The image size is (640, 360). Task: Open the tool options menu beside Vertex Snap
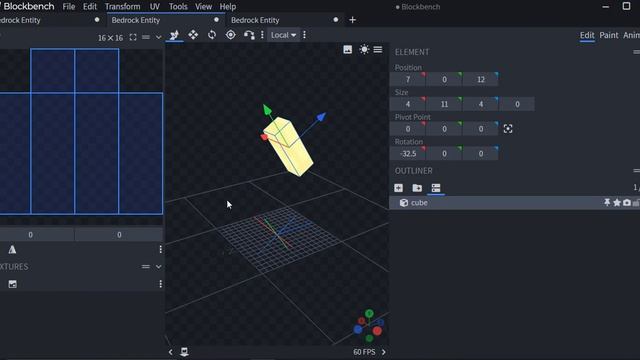(262, 35)
